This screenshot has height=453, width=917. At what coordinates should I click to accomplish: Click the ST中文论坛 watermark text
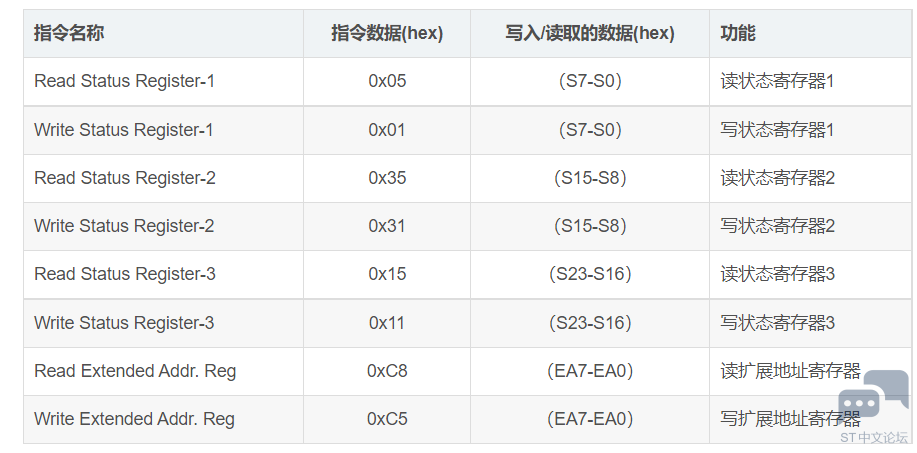coord(874,437)
